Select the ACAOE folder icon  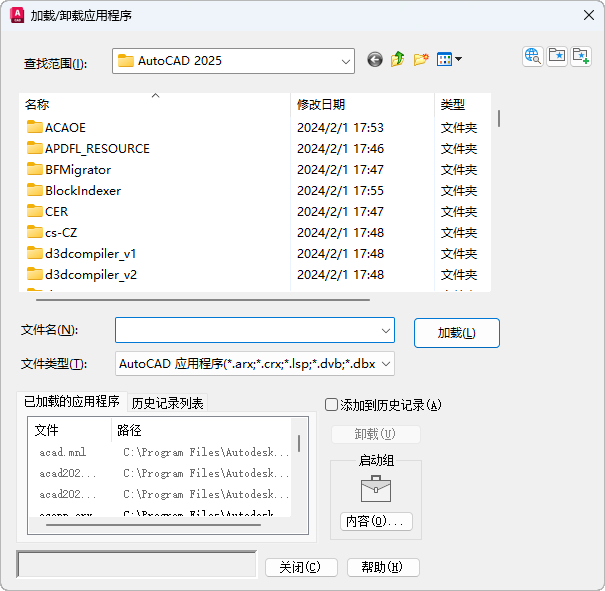(35, 127)
